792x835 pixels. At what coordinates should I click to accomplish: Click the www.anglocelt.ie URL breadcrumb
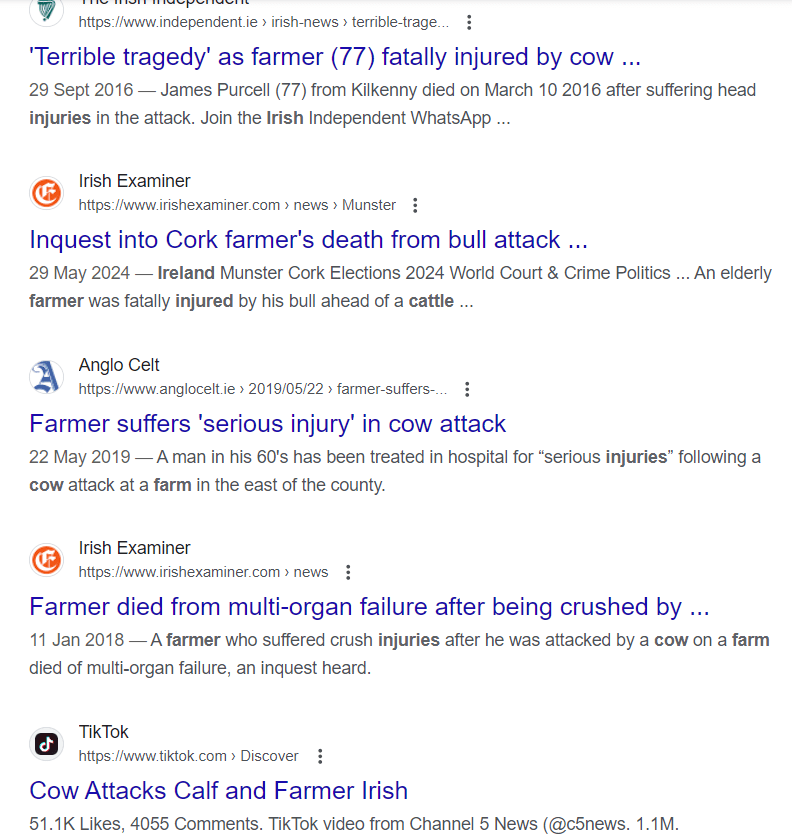pos(262,389)
